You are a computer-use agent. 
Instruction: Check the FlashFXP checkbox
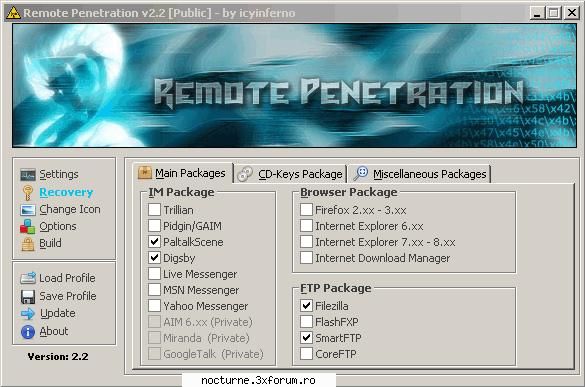tap(306, 322)
